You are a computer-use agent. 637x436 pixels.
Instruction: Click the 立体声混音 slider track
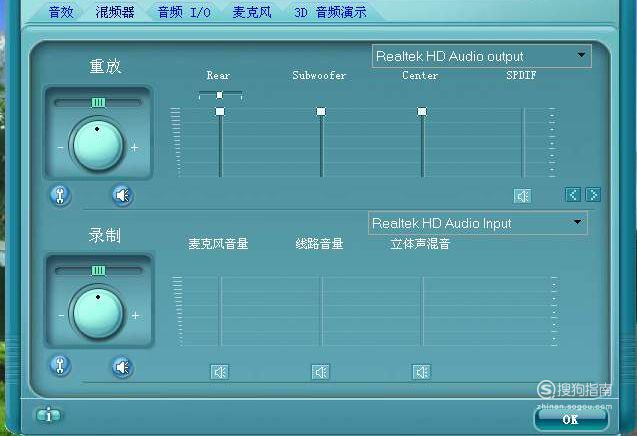(423, 311)
